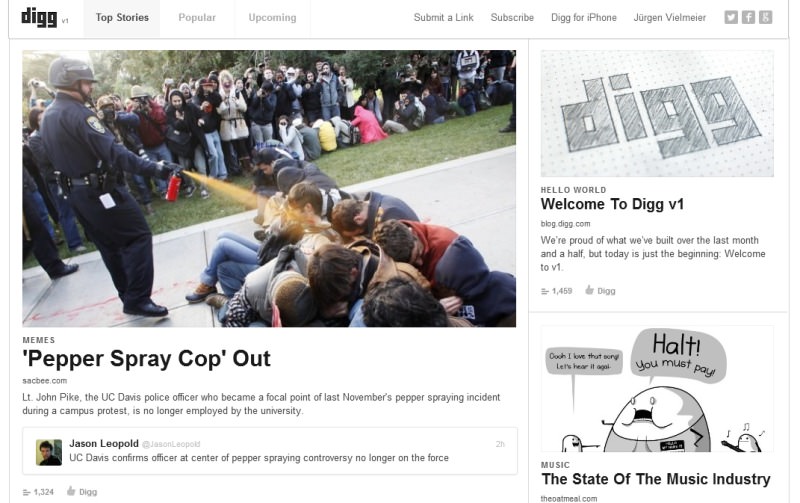Image resolution: width=800 pixels, height=503 pixels.
Task: Switch to the Upcoming tab
Action: click(272, 18)
